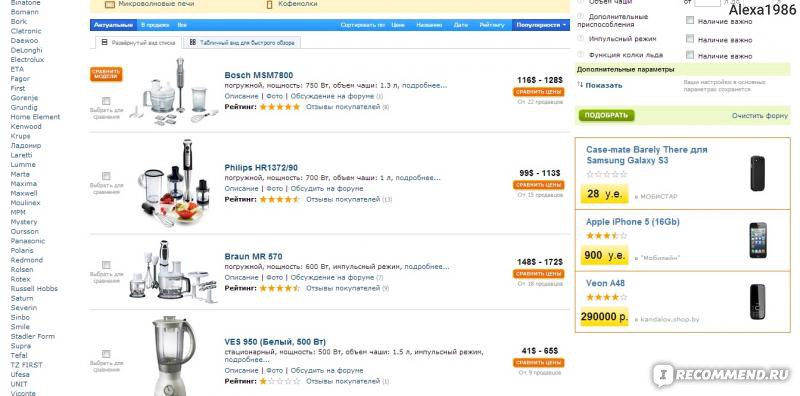The height and width of the screenshot is (396, 800).
Task: Expand additional parameters via Показать
Action: coord(604,85)
